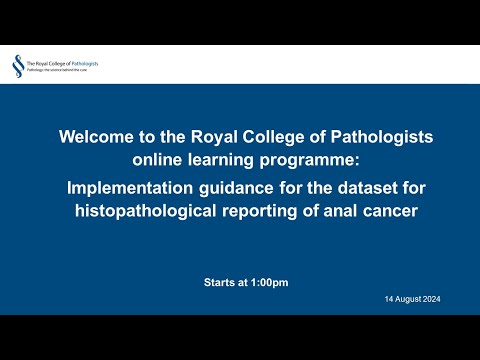The width and height of the screenshot is (480, 360).
Task: Click the Royal College of Pathologists logo icon
Action: point(18,66)
